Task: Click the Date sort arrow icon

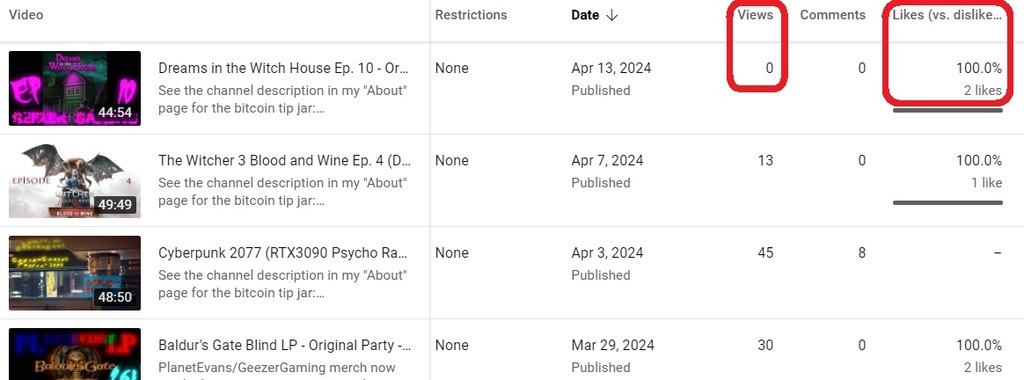Action: tap(611, 16)
